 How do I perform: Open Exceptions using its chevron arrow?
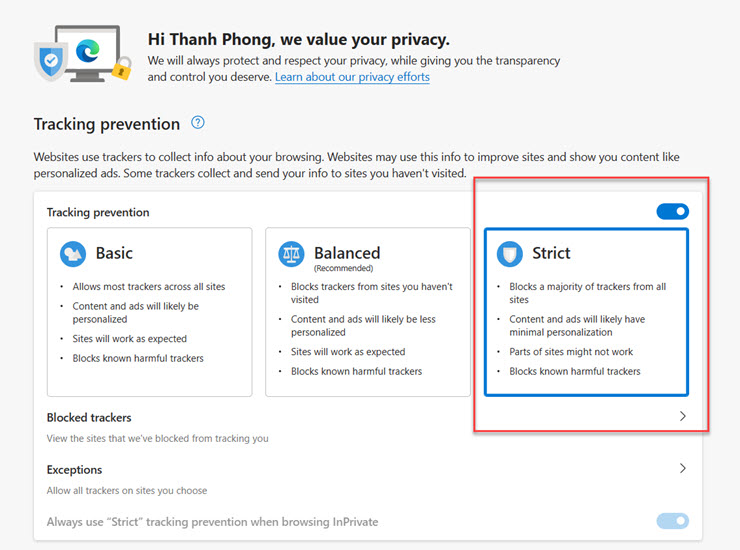(682, 468)
